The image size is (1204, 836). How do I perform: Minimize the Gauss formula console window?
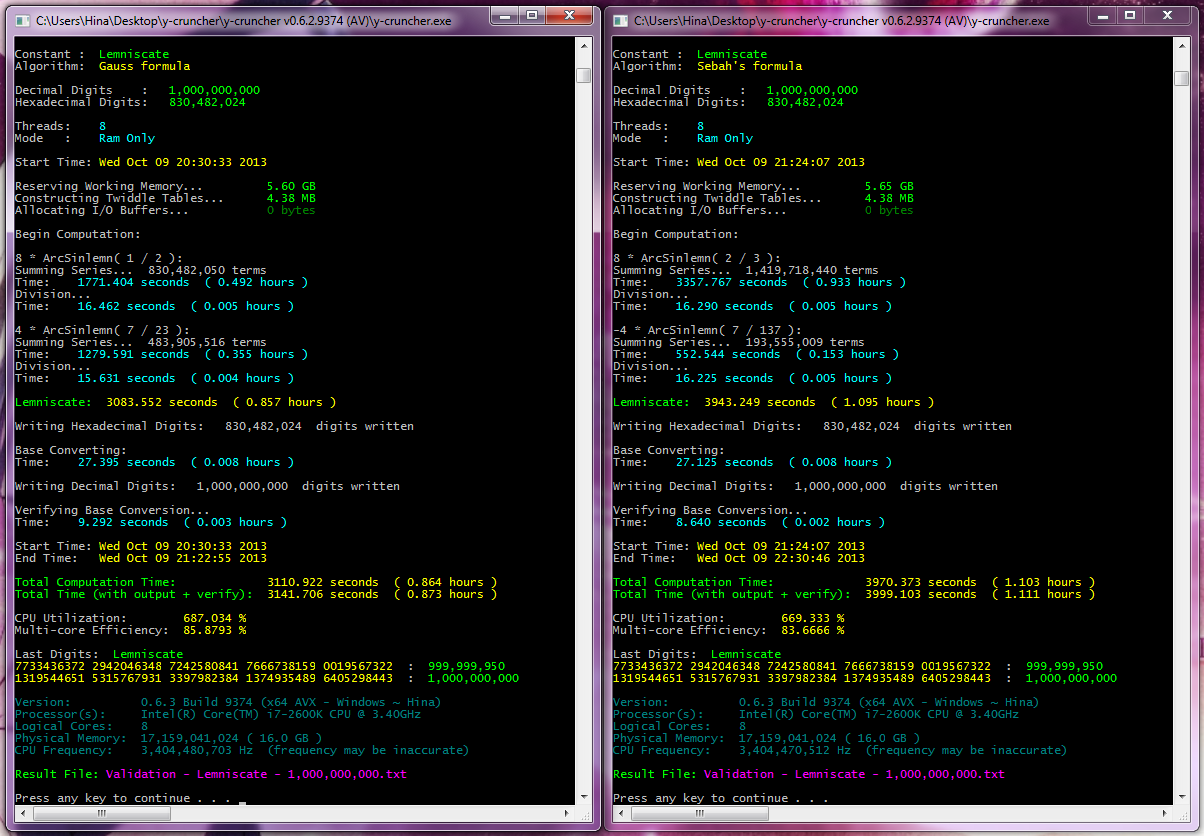coord(504,15)
